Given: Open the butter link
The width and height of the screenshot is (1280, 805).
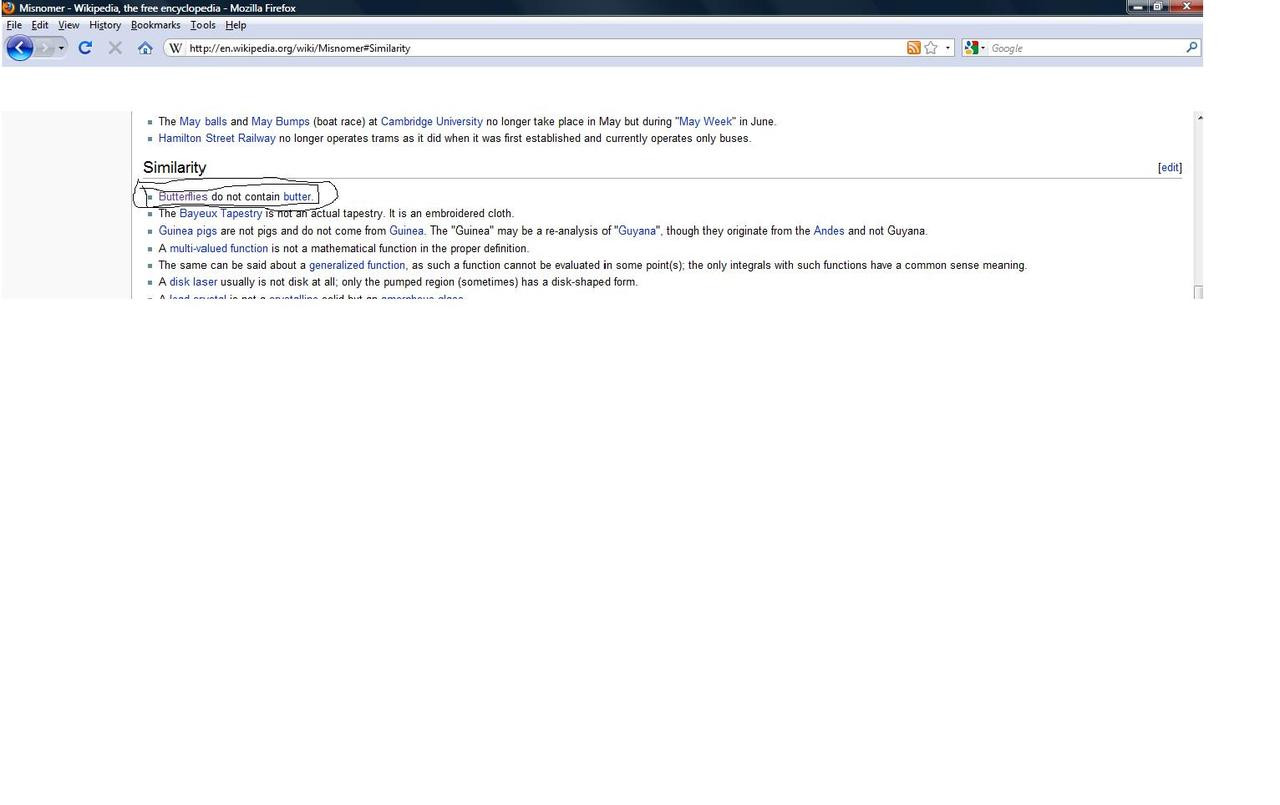Looking at the screenshot, I should (297, 197).
